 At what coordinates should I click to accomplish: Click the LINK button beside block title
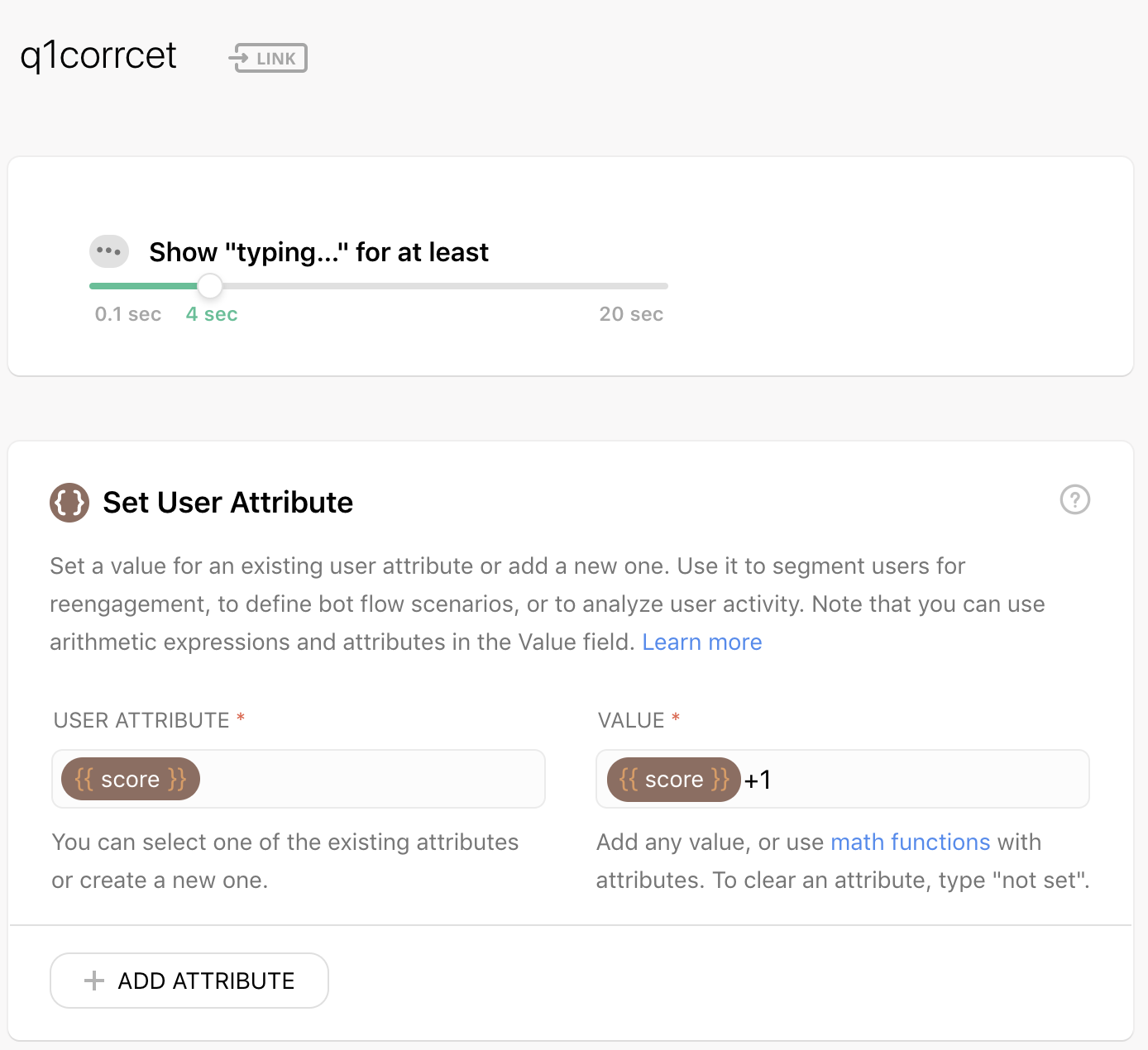click(x=267, y=58)
